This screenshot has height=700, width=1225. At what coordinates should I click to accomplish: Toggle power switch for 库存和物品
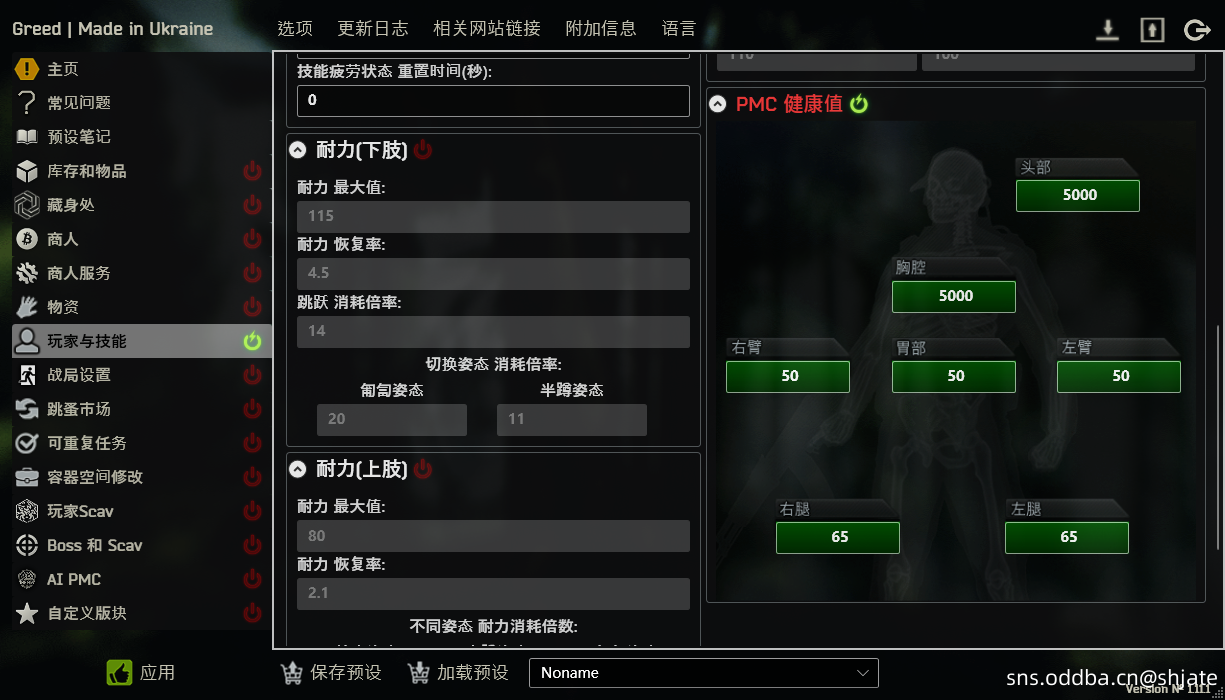point(252,171)
